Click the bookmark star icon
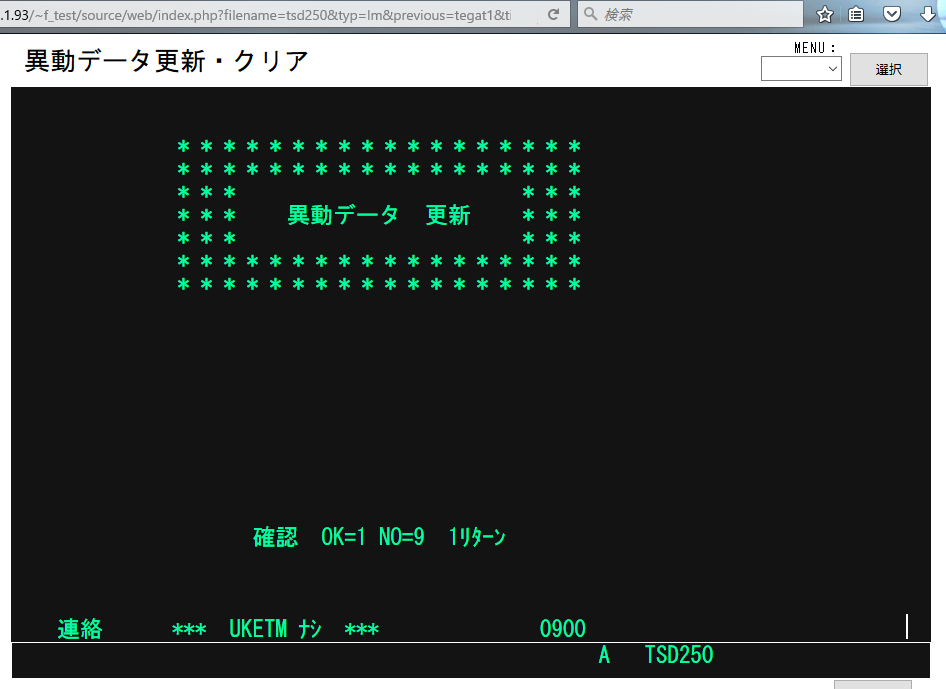The width and height of the screenshot is (946, 689). click(x=825, y=14)
